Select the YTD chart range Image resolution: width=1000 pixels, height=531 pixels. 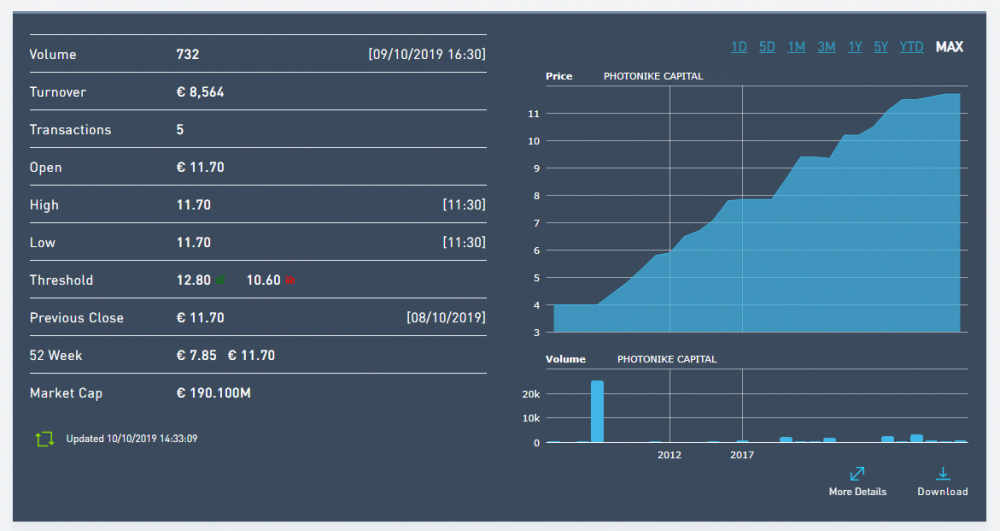(911, 47)
